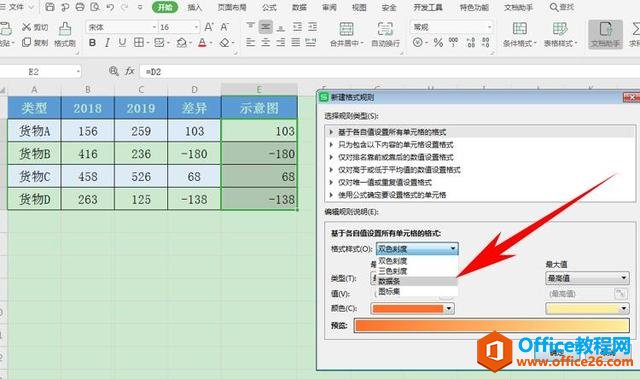
Task: Click the cell borders icon
Action: [x=139, y=42]
